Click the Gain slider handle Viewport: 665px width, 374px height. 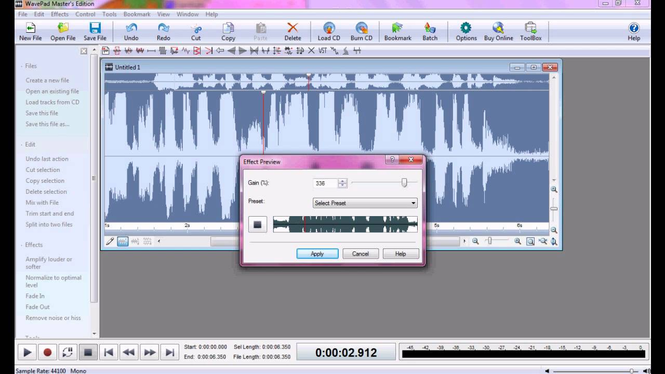click(404, 182)
